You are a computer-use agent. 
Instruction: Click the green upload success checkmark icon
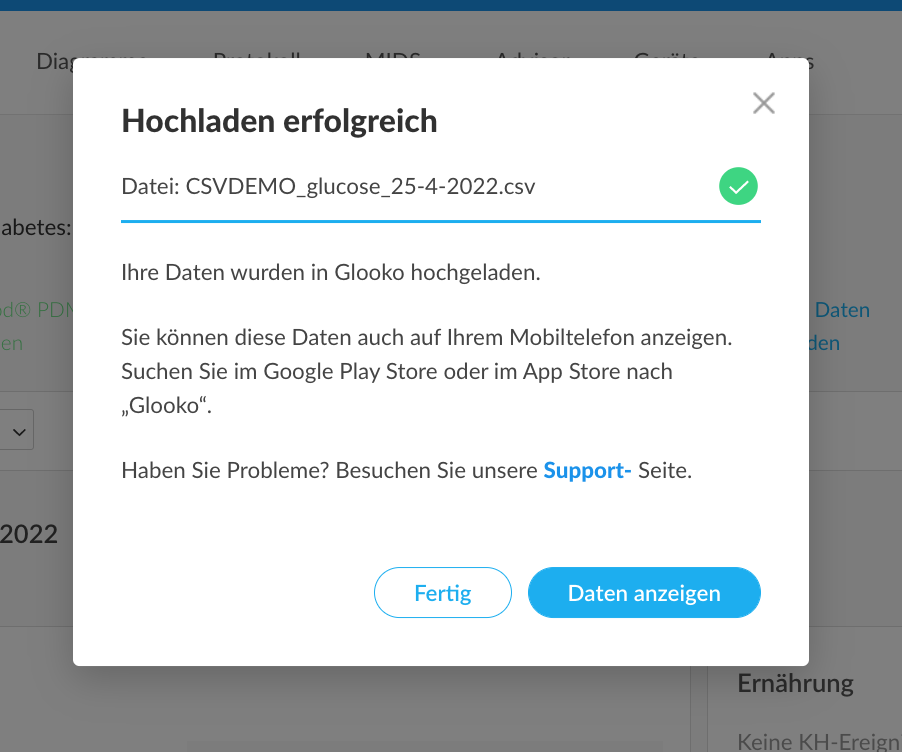738,186
